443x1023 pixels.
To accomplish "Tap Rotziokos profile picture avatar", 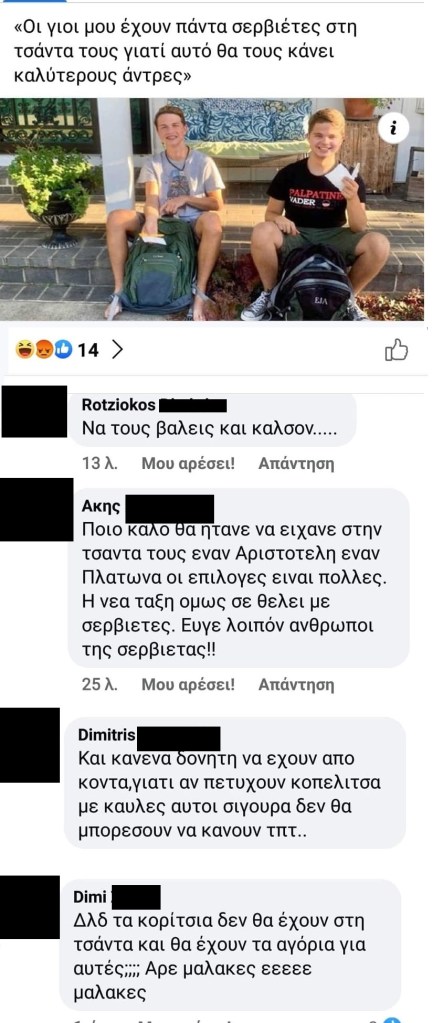I will point(34,411).
